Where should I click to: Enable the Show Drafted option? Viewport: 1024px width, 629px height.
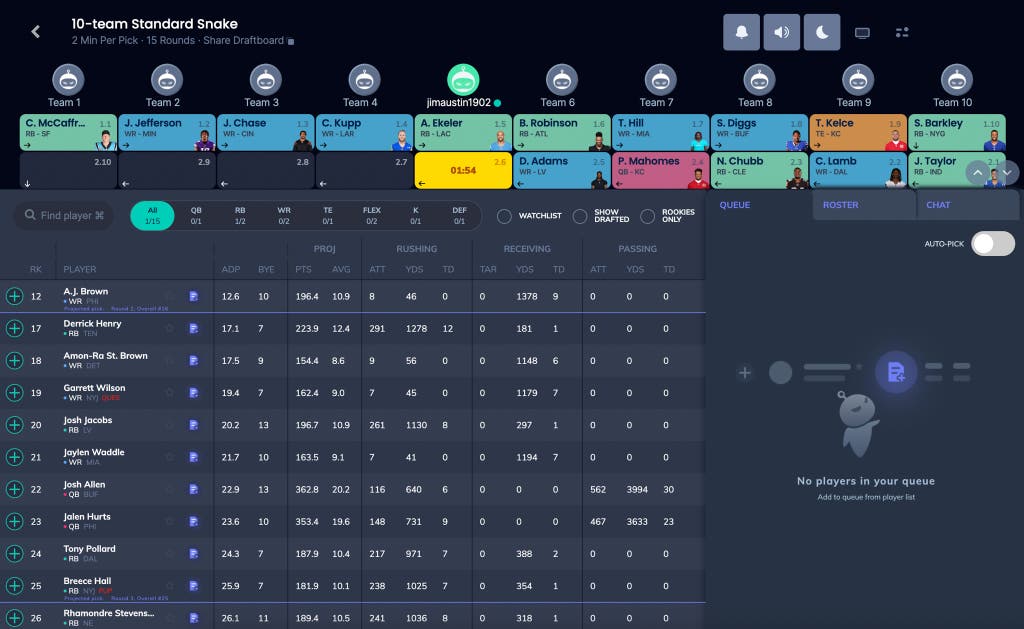pos(580,216)
